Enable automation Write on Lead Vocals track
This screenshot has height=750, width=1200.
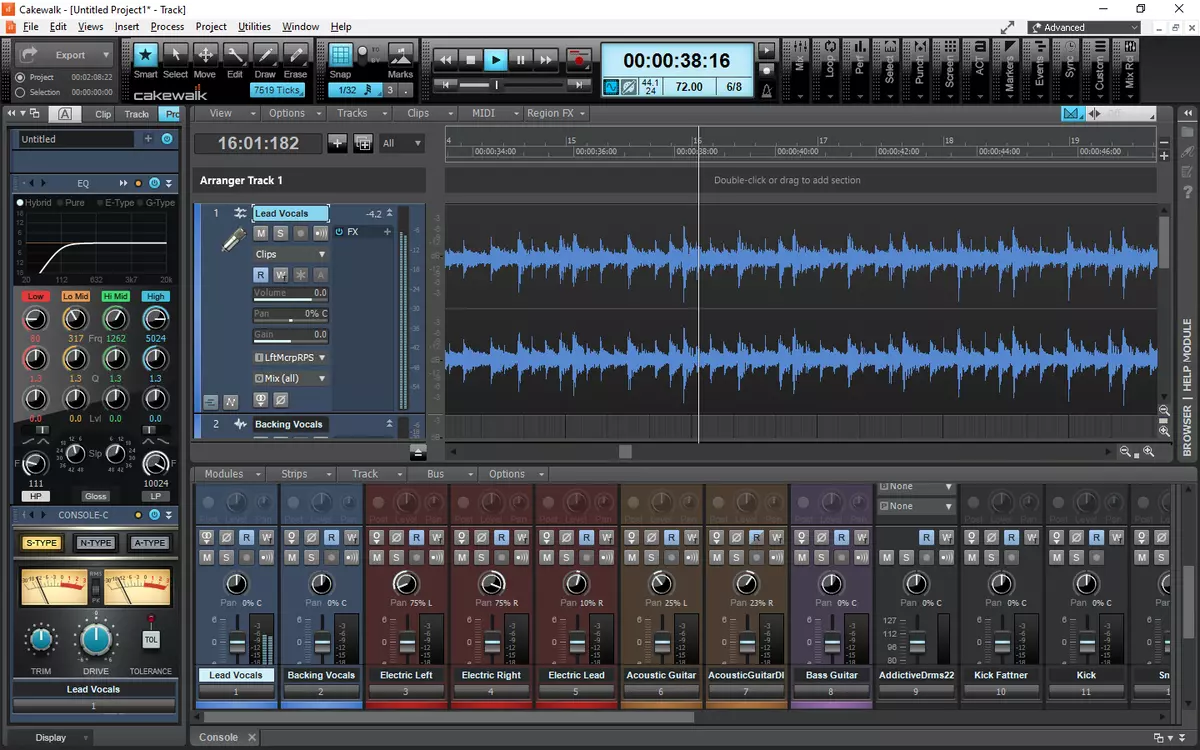point(281,275)
